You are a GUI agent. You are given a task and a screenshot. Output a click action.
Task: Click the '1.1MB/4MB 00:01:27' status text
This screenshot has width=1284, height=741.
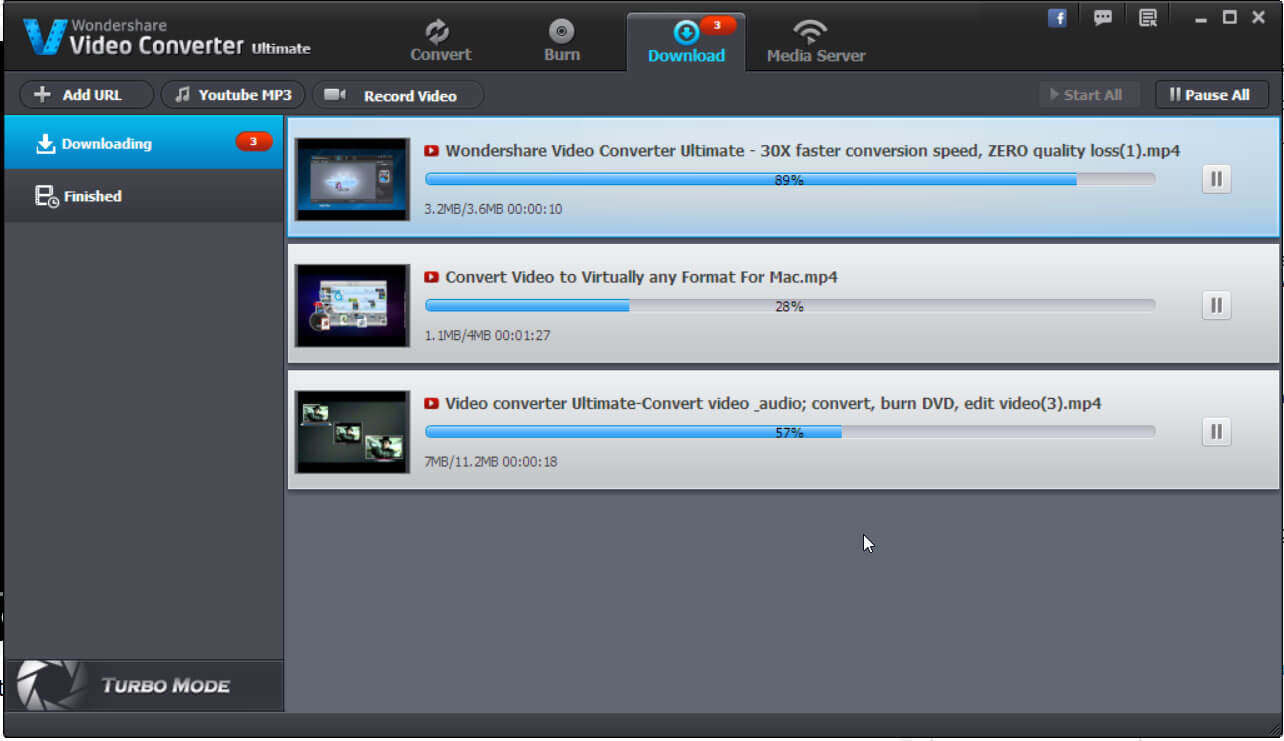click(x=487, y=335)
